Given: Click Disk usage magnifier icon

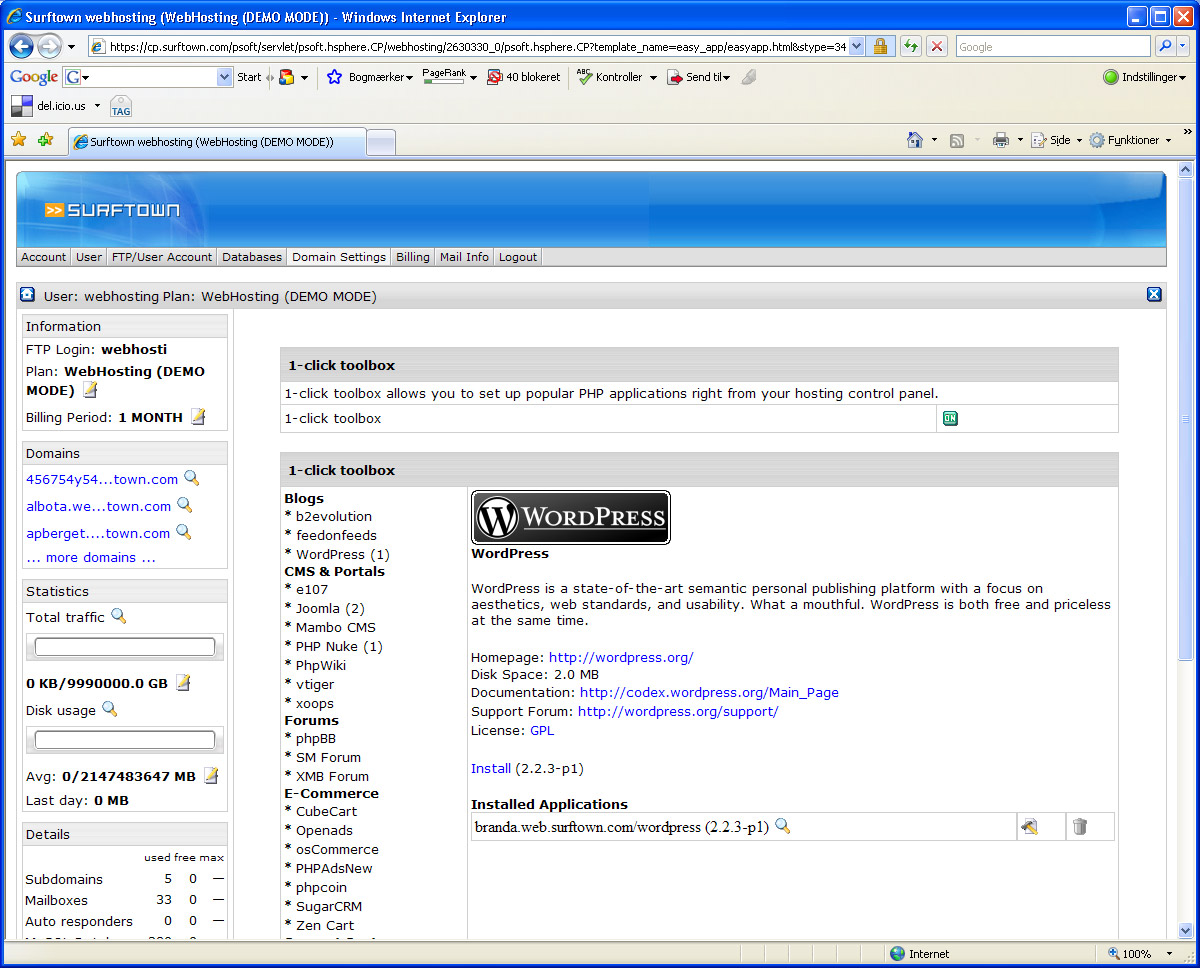Looking at the screenshot, I should [110, 709].
